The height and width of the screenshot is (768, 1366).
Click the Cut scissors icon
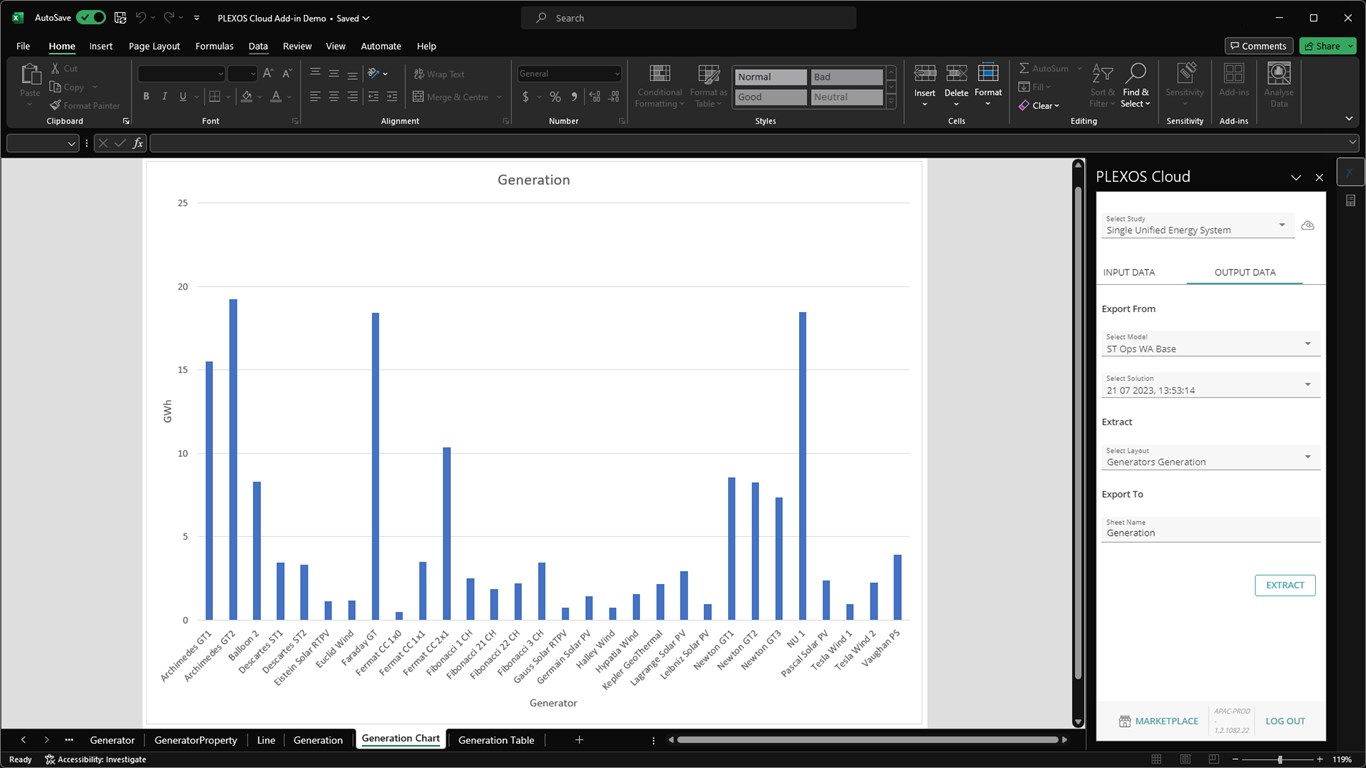[x=56, y=68]
